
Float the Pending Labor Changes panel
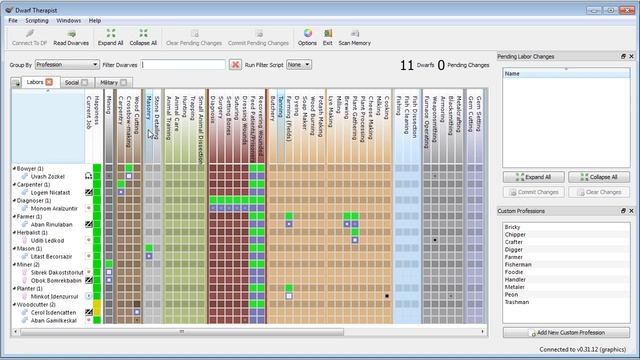[x=623, y=56]
